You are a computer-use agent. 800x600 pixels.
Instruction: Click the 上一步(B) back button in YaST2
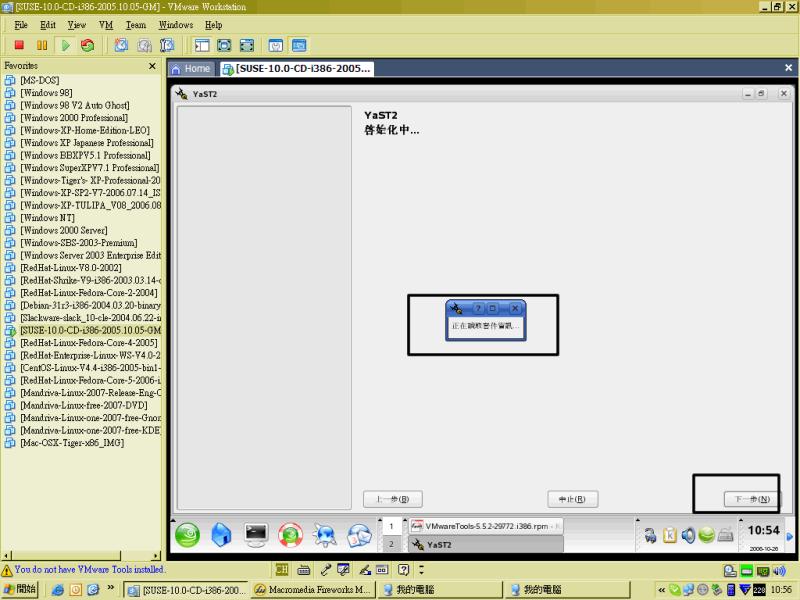pyautogui.click(x=393, y=499)
